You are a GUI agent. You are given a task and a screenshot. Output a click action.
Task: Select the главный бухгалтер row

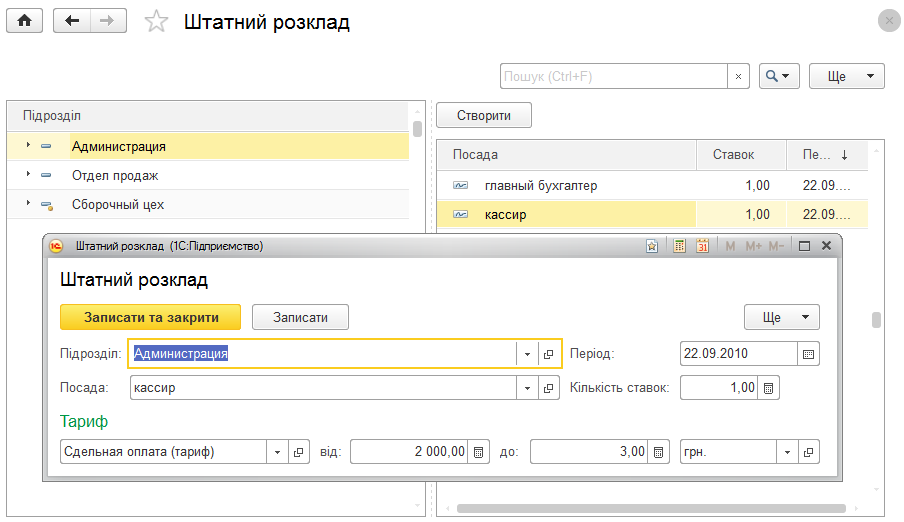coord(652,186)
